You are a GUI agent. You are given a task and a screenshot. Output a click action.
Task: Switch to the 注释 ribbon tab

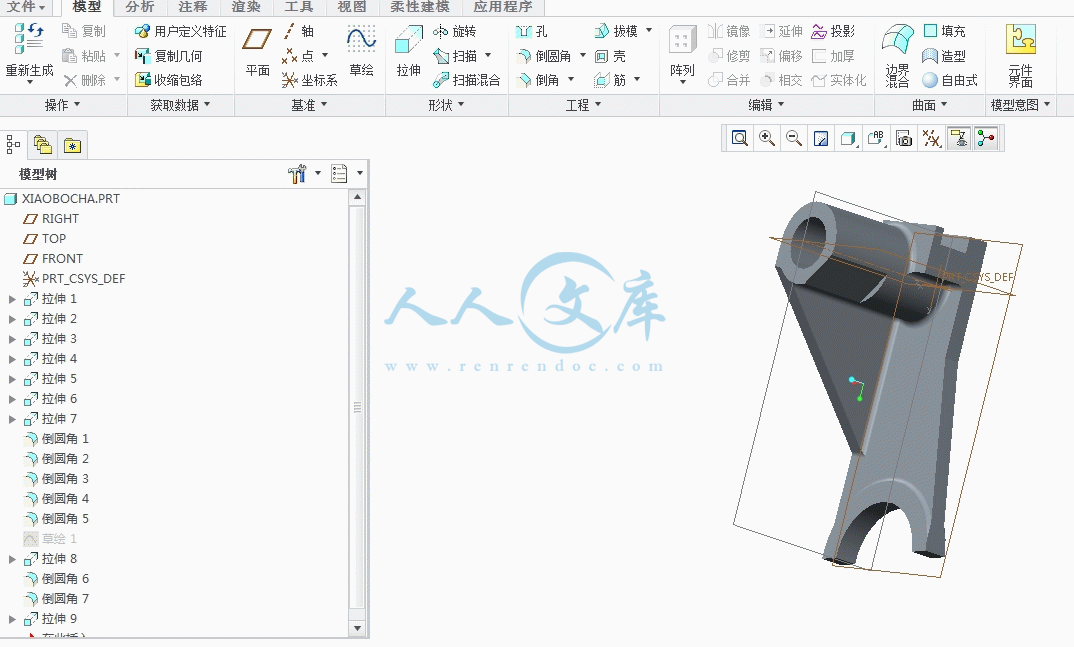coord(192,7)
